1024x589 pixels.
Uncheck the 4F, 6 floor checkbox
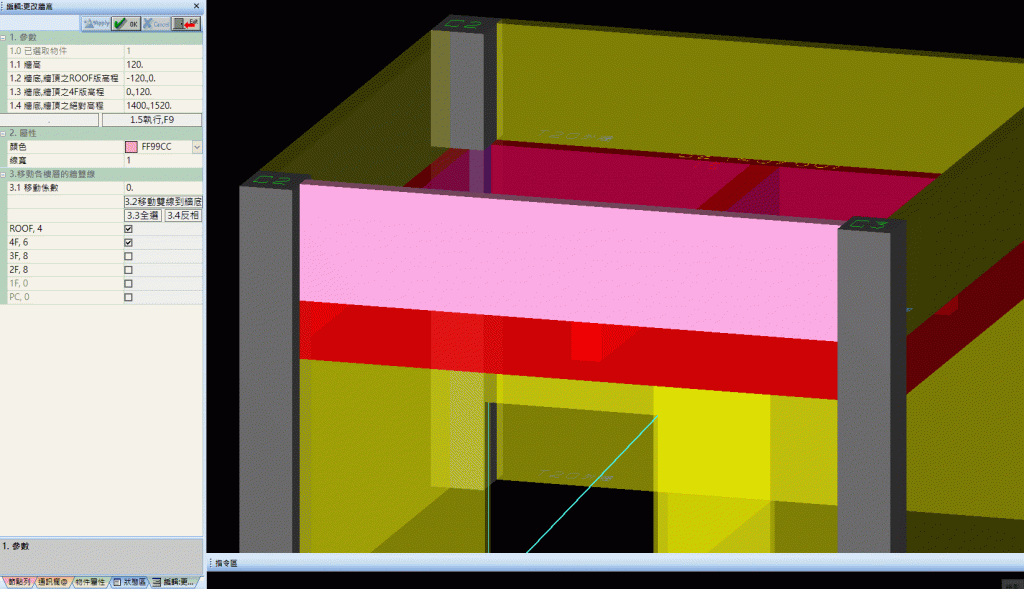[x=129, y=243]
